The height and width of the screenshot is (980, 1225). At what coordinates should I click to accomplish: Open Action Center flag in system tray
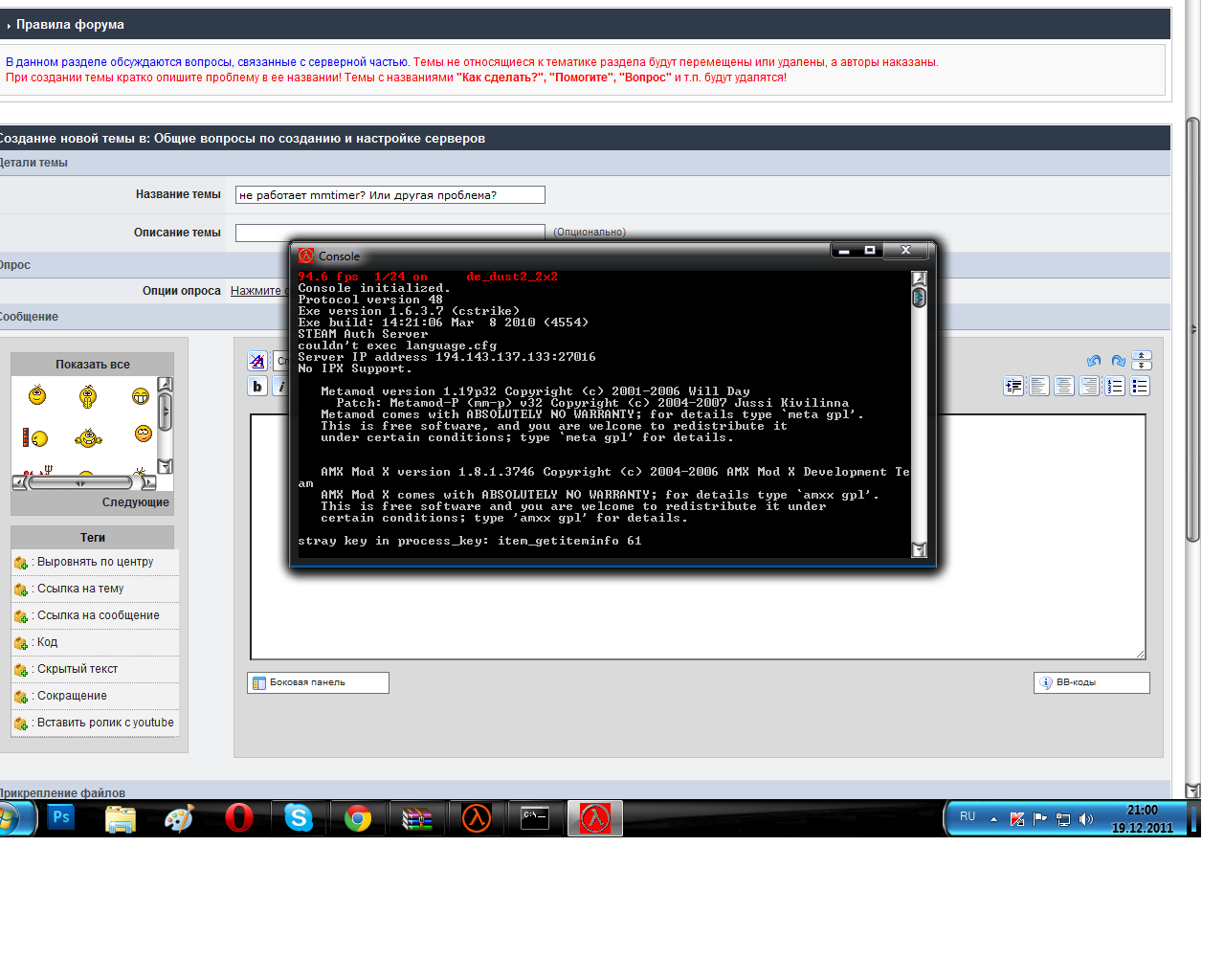1040,819
